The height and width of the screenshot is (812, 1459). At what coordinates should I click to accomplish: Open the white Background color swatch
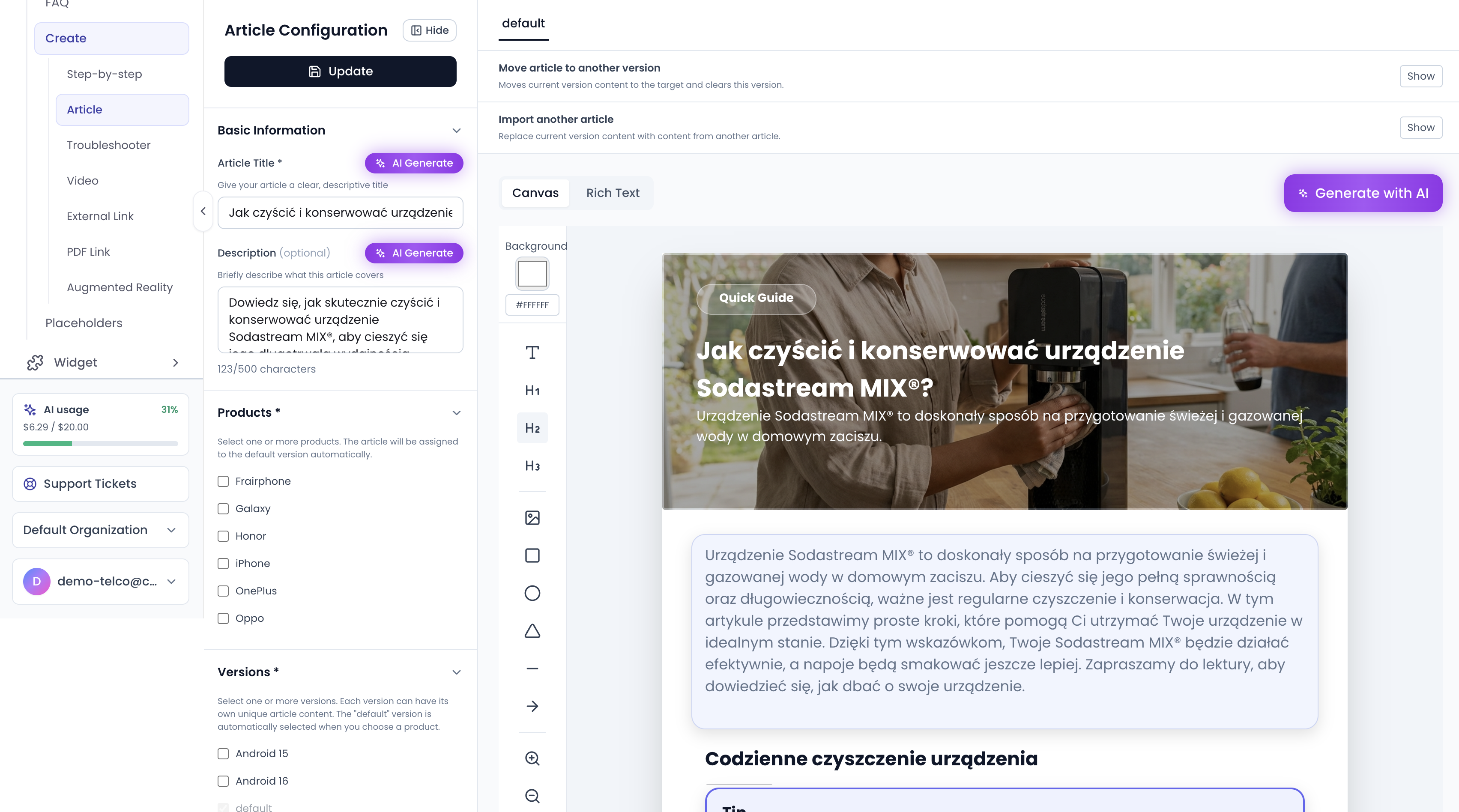532,274
